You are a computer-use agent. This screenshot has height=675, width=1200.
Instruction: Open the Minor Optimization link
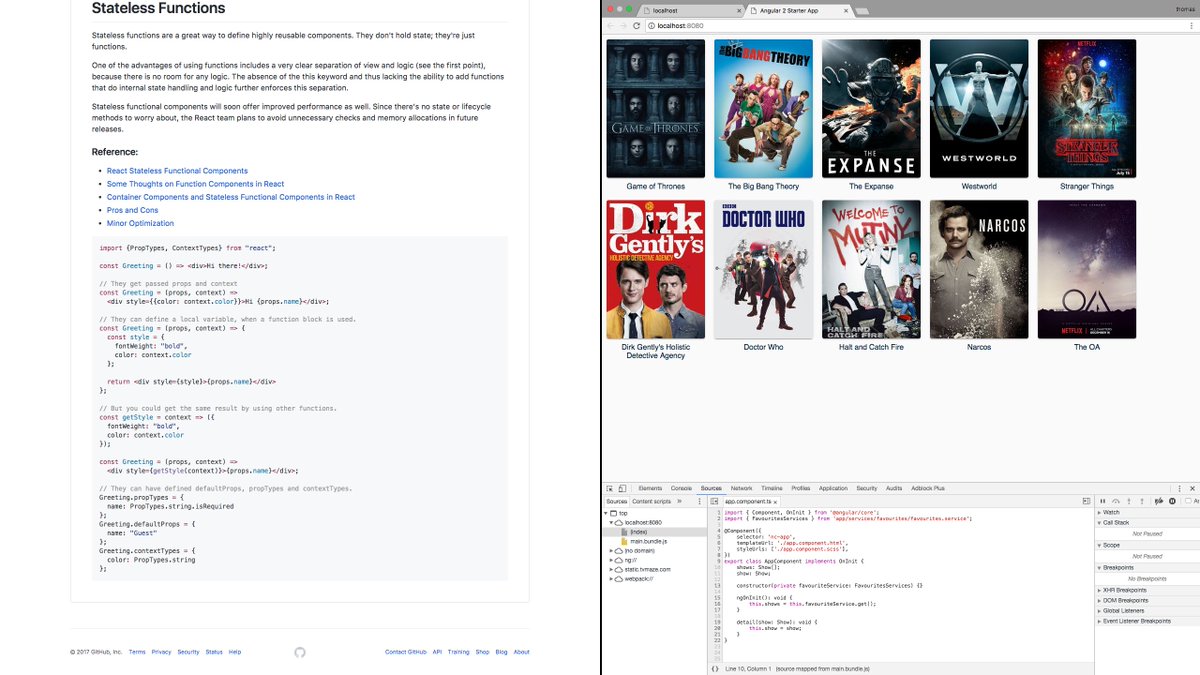(140, 223)
